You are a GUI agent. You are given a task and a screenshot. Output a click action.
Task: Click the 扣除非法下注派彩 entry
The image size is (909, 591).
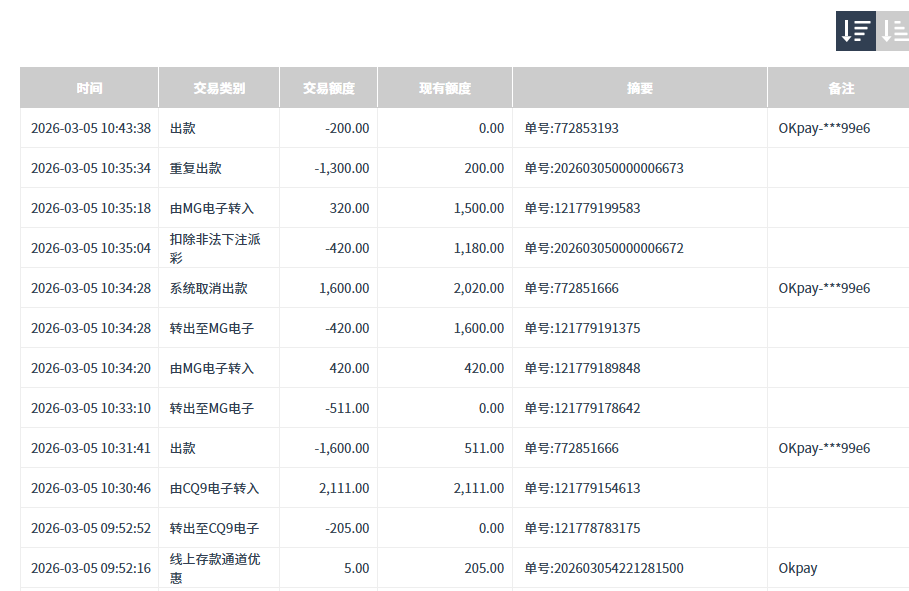[215, 248]
